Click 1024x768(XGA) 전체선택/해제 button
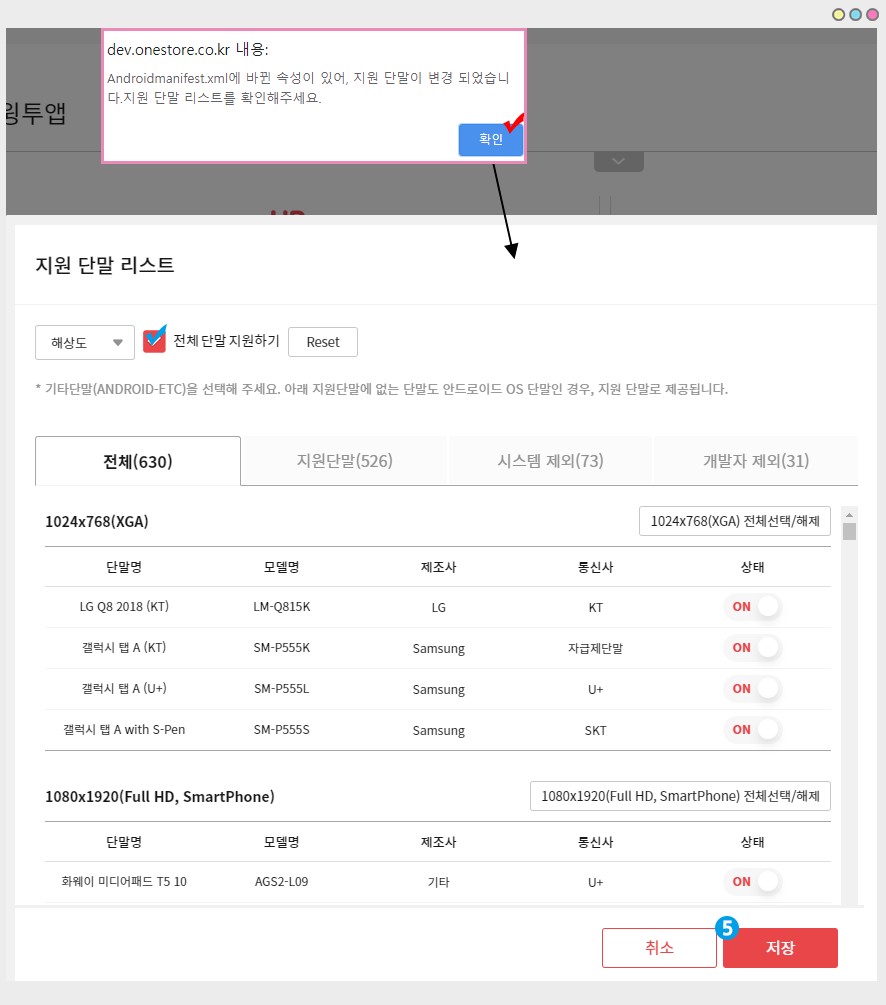This screenshot has height=1005, width=886. point(734,520)
